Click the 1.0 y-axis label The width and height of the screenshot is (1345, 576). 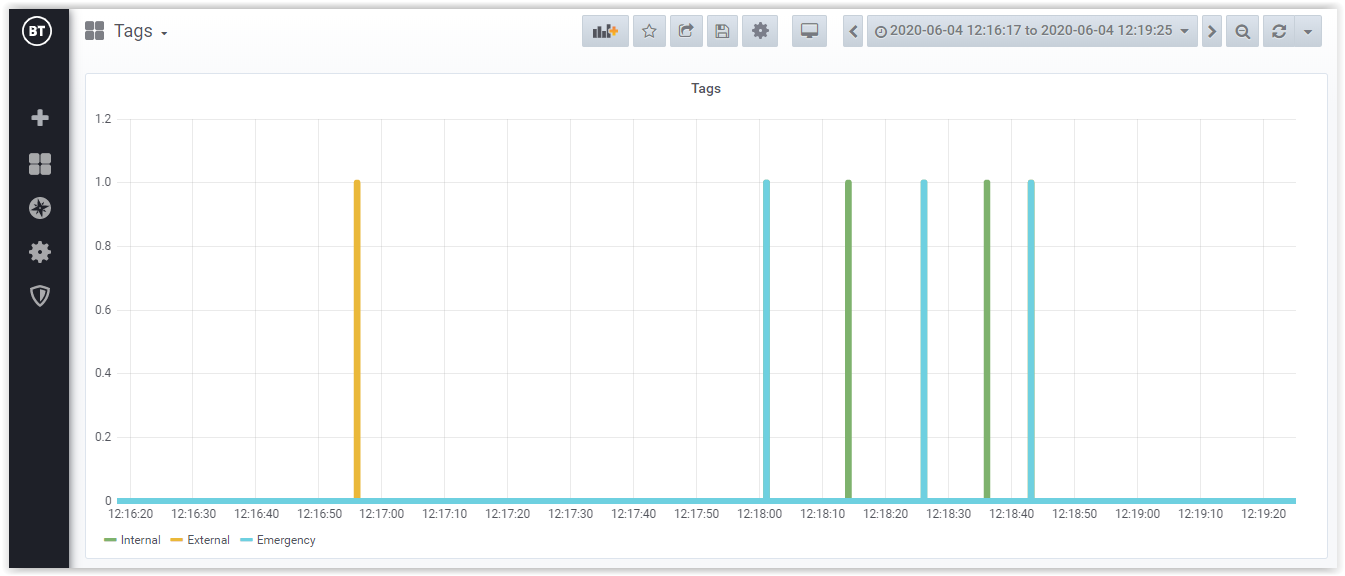click(x=103, y=183)
